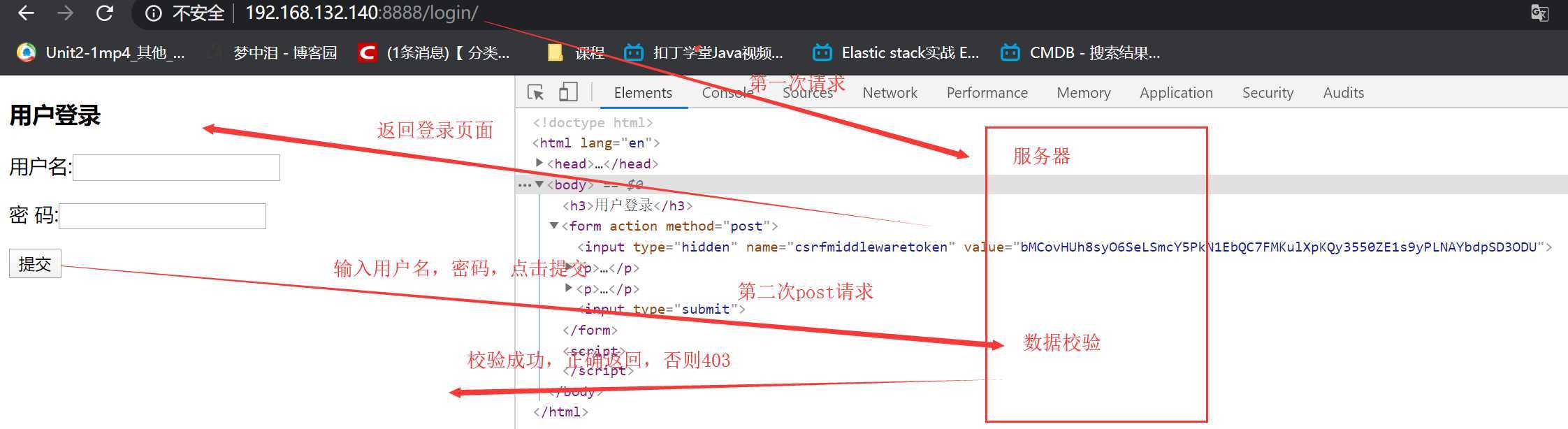Open the 扣丁学堂Java视频 bookmark
1568x429 pixels.
tap(704, 52)
